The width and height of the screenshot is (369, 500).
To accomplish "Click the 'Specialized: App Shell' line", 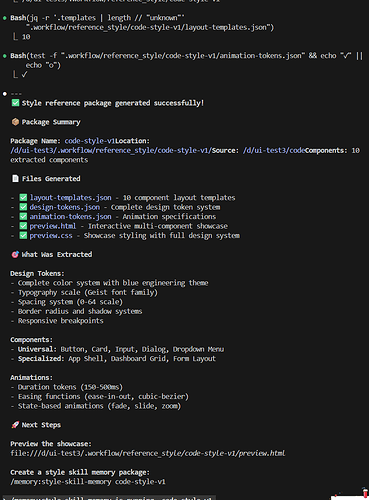I will coord(117,359).
